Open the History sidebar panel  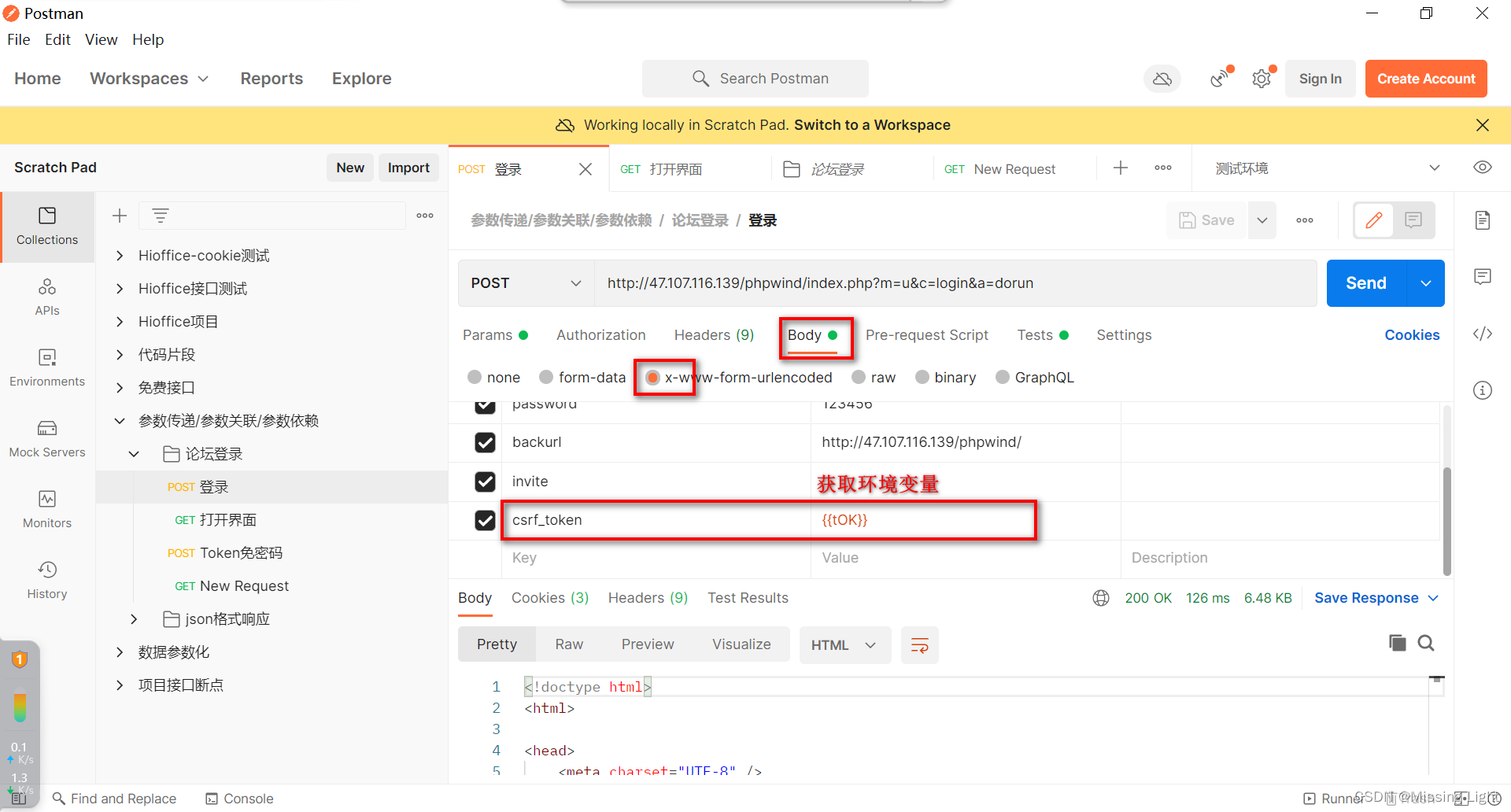click(x=46, y=581)
